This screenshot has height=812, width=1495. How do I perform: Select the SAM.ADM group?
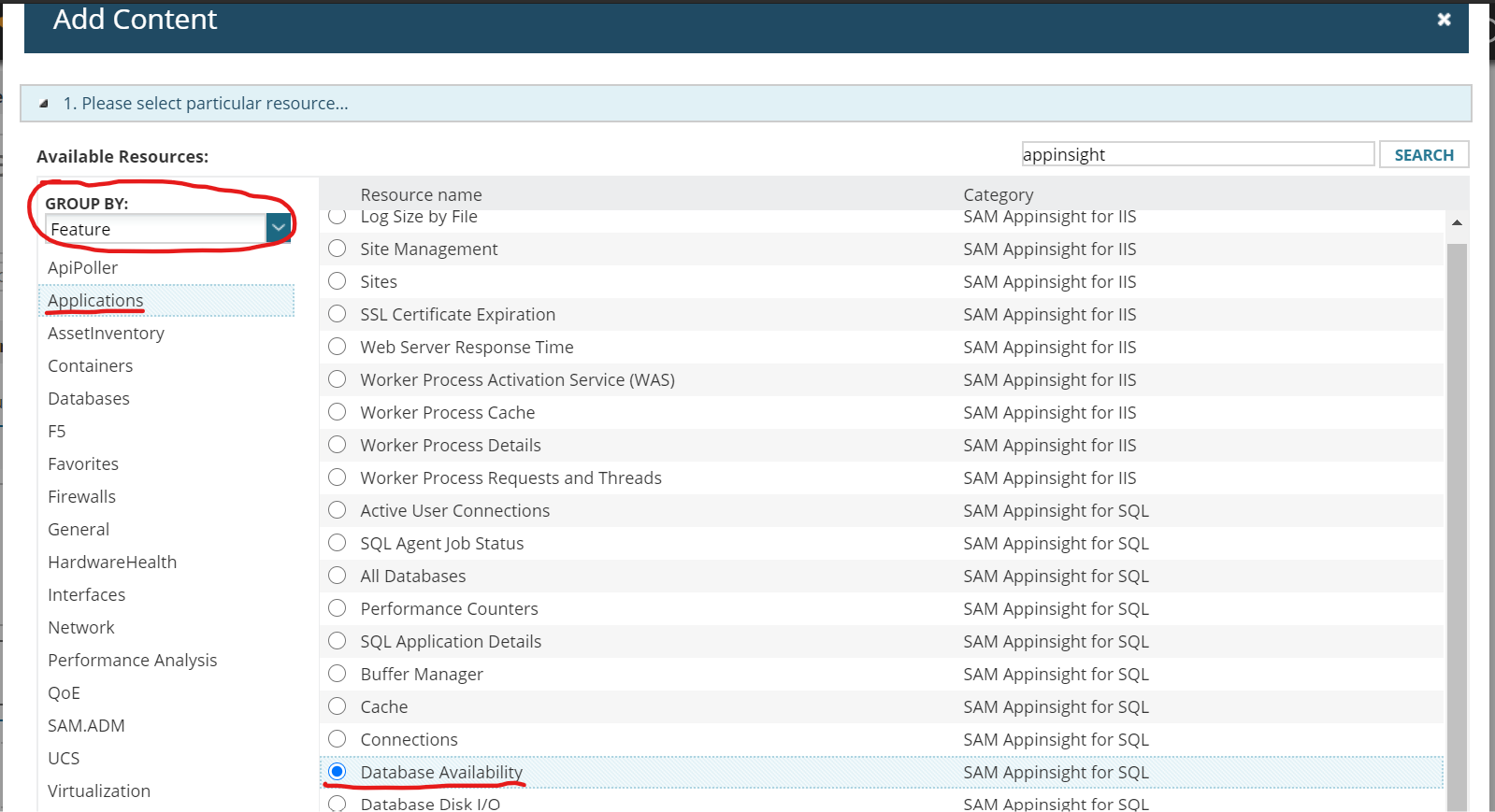[86, 726]
